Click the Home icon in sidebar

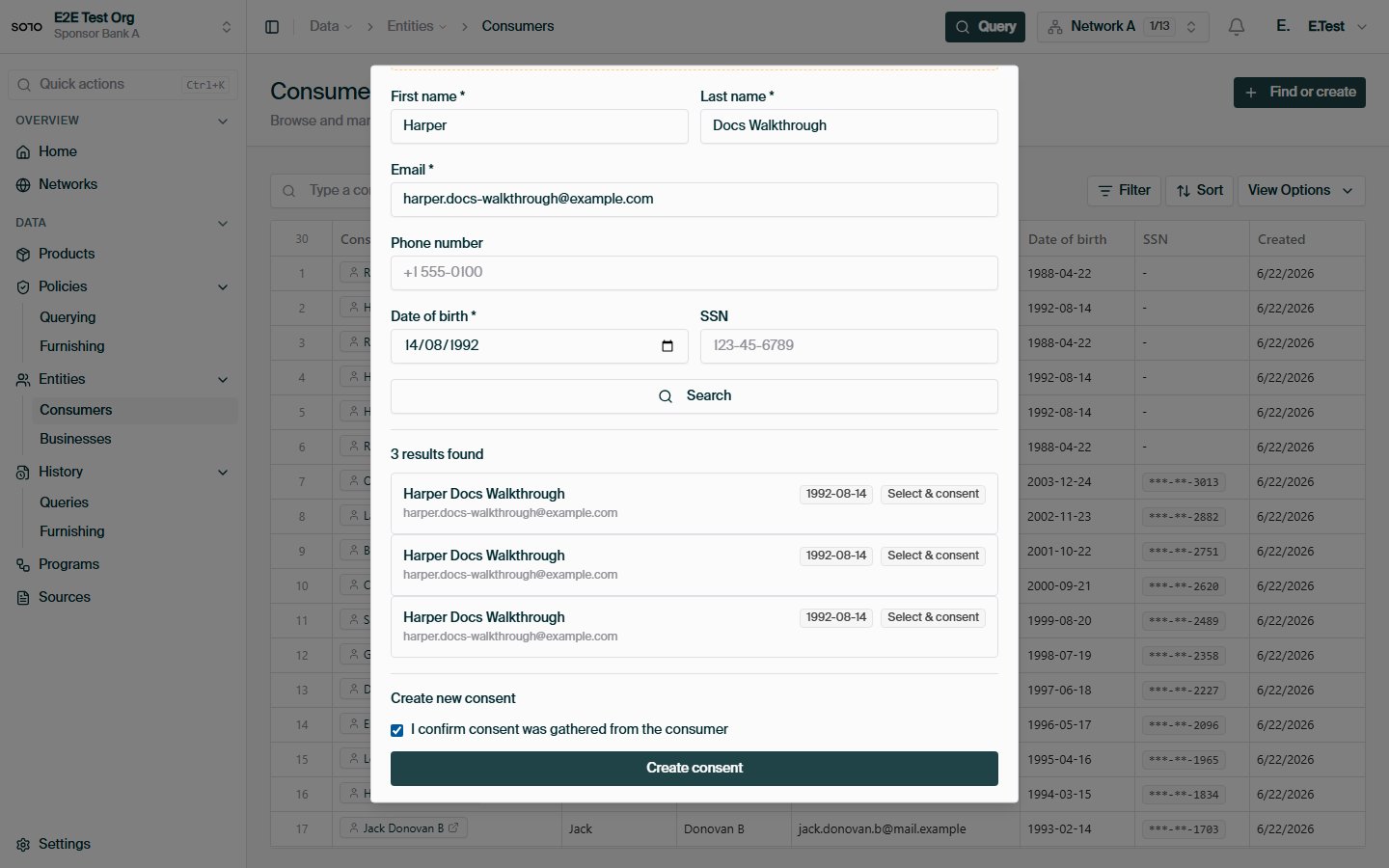pyautogui.click(x=23, y=152)
